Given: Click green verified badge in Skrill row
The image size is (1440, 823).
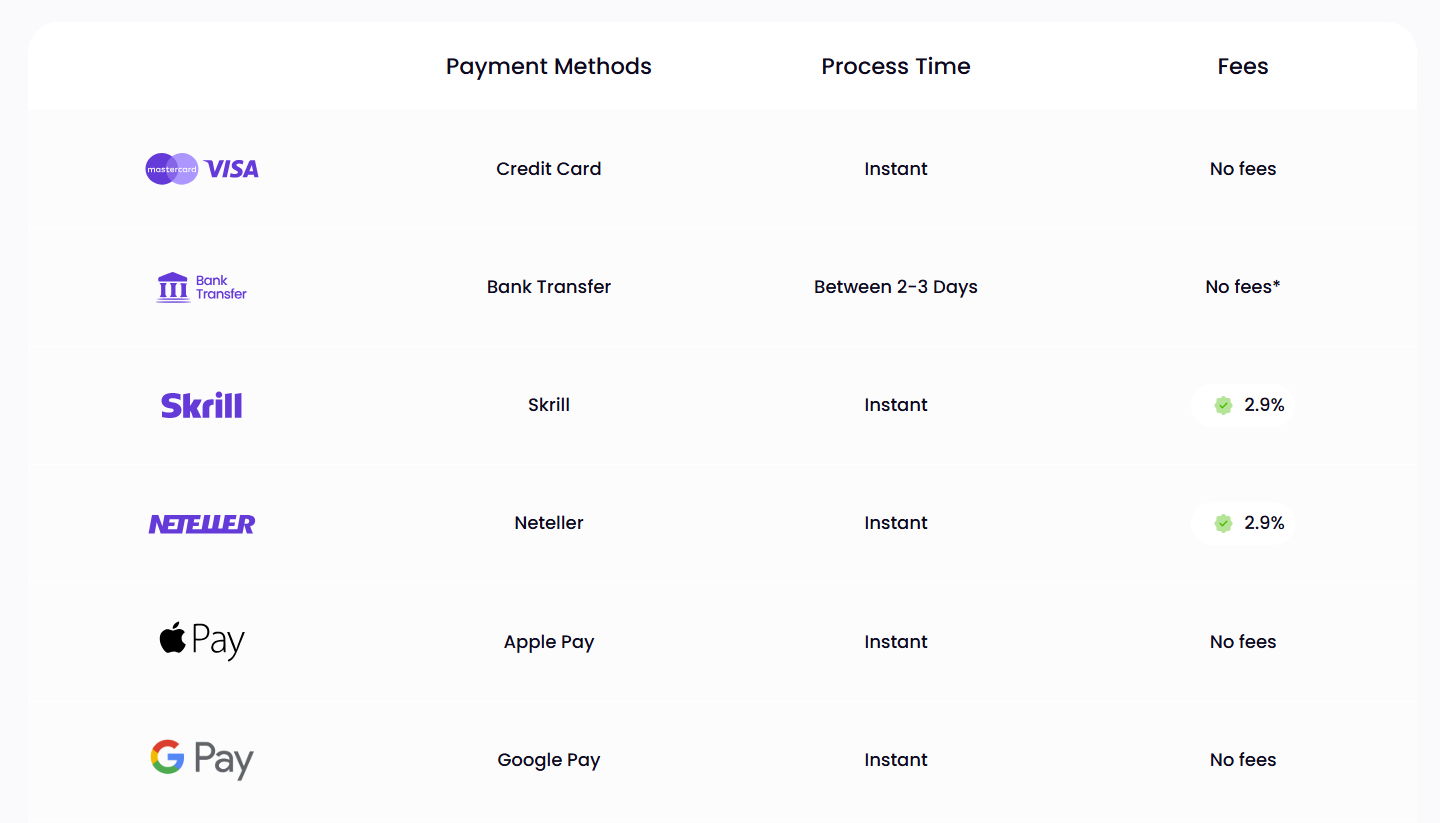Looking at the screenshot, I should point(1223,405).
